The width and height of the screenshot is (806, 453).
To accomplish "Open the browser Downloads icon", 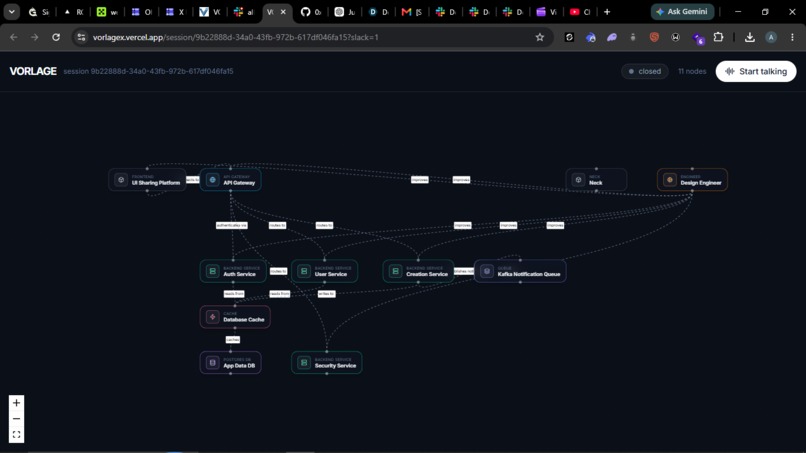I will [749, 37].
